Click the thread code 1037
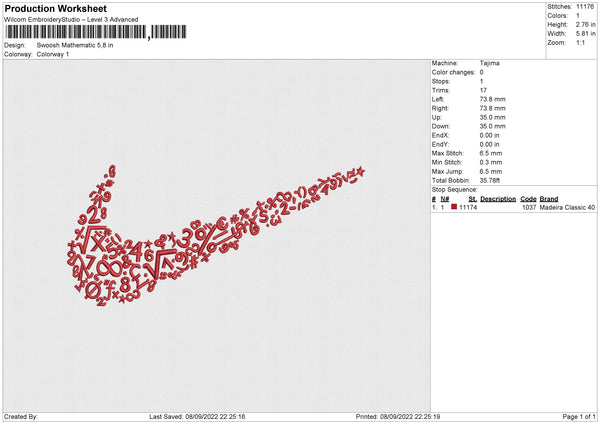The image size is (600, 424). [529, 206]
